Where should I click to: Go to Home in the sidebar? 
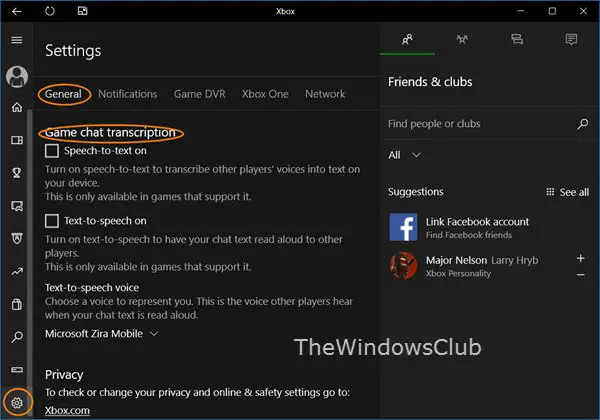tap(17, 107)
